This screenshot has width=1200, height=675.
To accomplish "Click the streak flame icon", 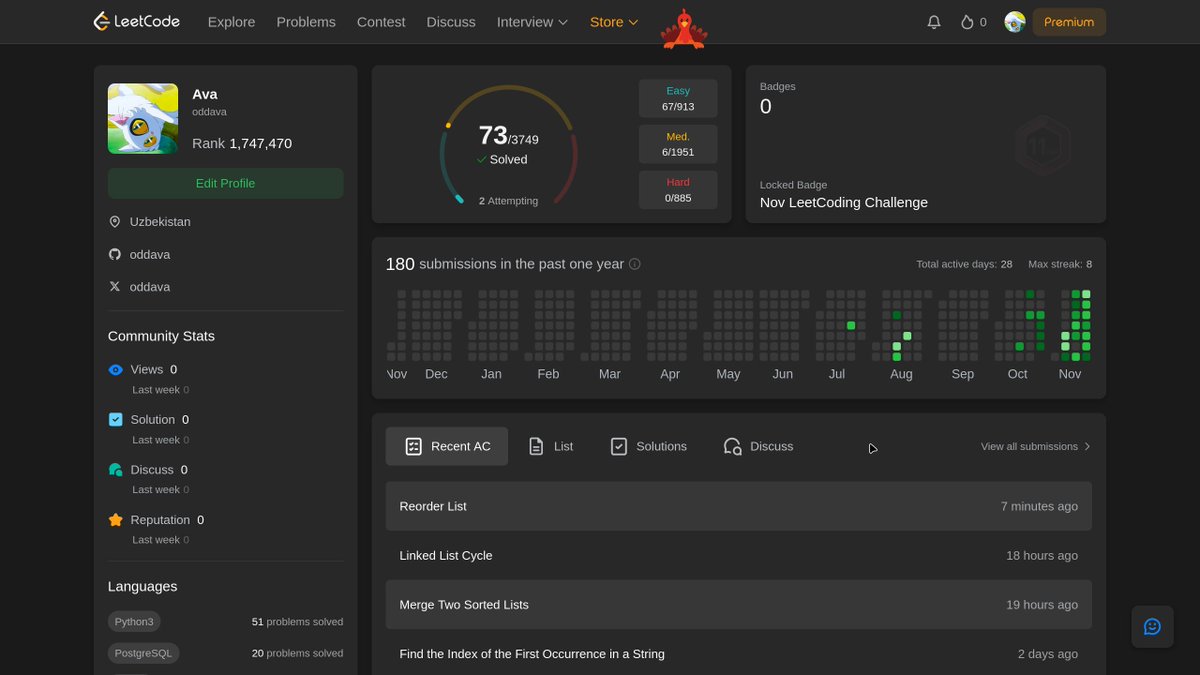I will 967,22.
